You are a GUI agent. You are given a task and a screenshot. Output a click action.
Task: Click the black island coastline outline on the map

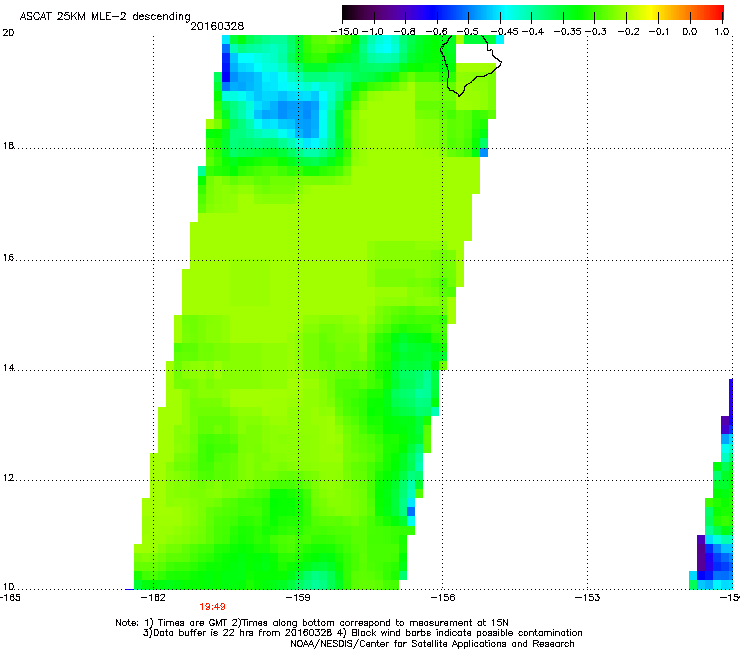tap(471, 65)
